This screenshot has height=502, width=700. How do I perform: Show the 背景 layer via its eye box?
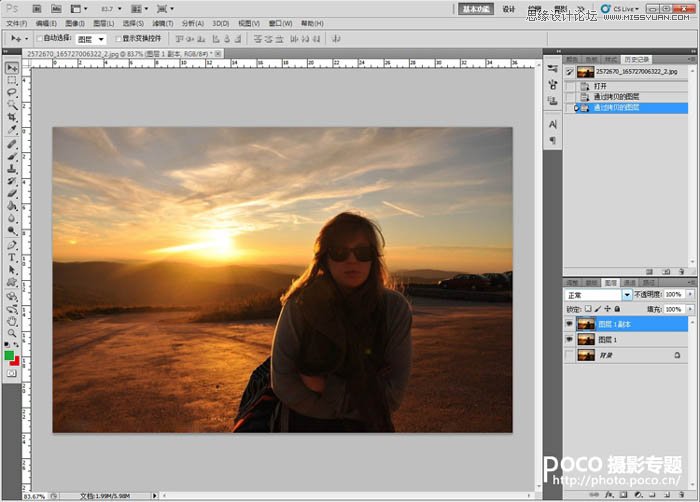569,356
